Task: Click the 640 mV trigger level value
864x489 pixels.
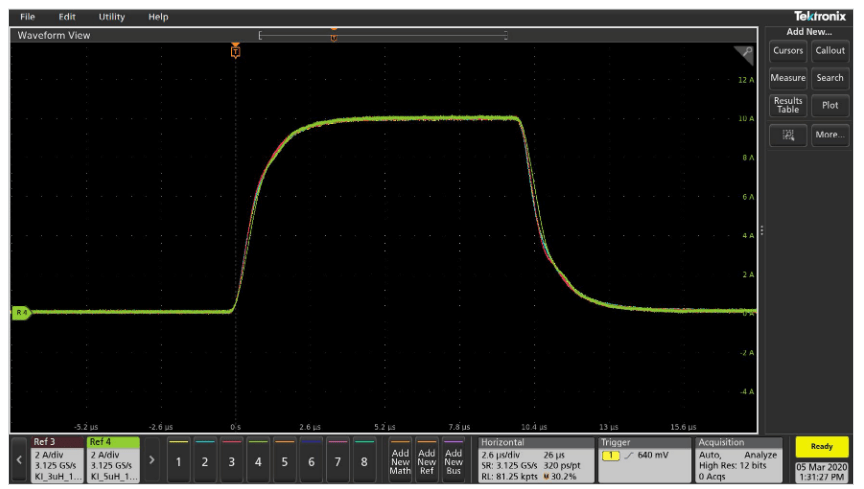Action: (653, 455)
